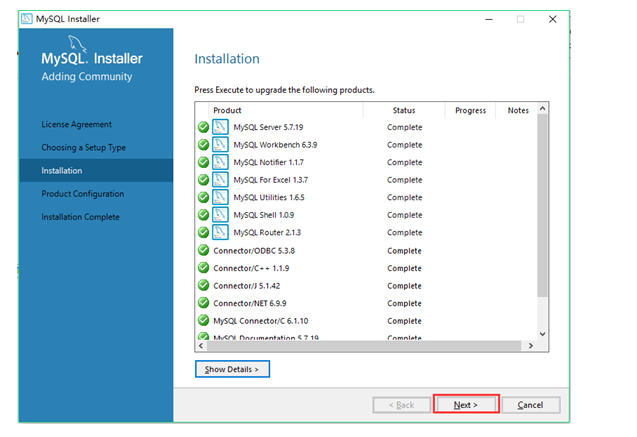Image resolution: width=637 pixels, height=437 pixels.
Task: Click the Status column header
Action: pos(404,110)
